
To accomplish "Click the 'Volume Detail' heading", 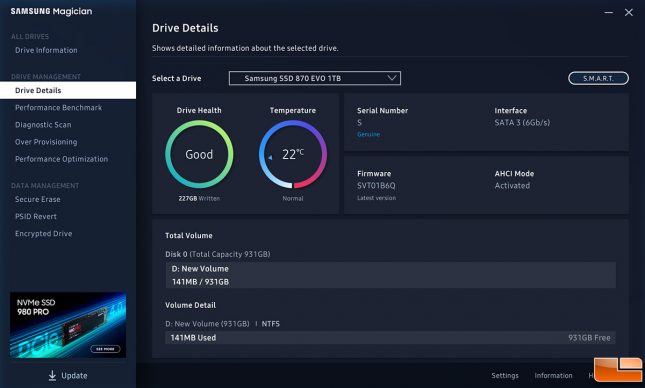I will [190, 305].
